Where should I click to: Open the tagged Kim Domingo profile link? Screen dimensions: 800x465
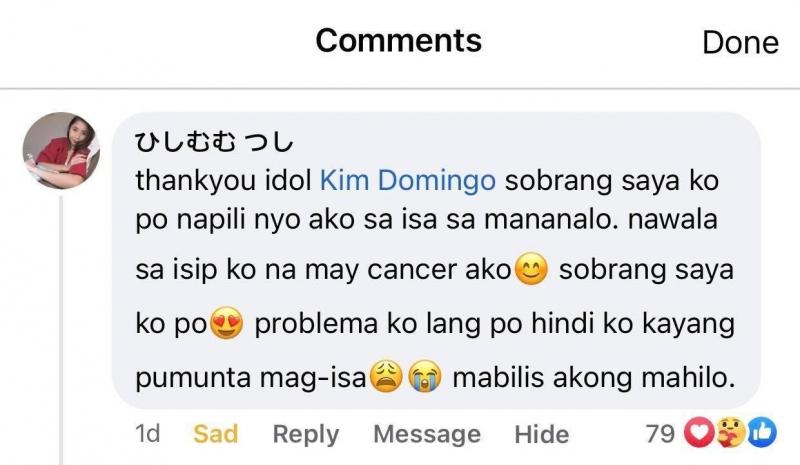click(408, 180)
